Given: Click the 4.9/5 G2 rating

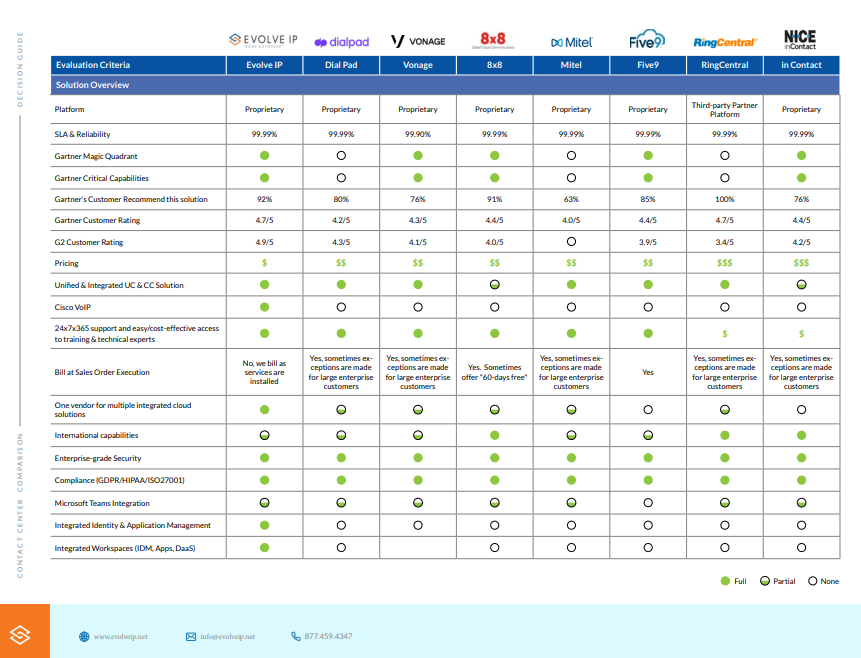Looking at the screenshot, I should coord(265,242).
